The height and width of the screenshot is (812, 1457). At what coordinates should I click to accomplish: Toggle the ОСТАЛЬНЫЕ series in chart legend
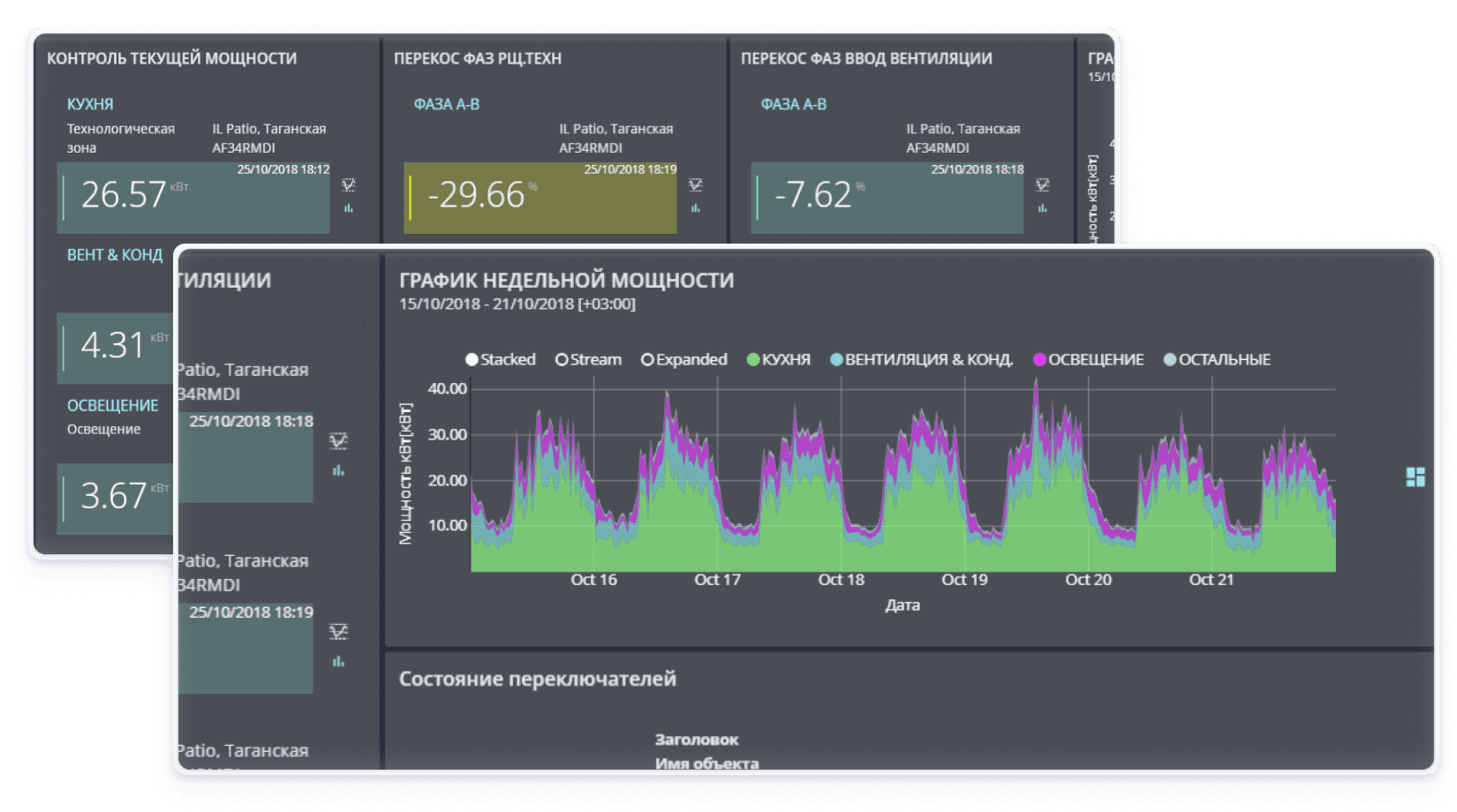tap(1218, 359)
